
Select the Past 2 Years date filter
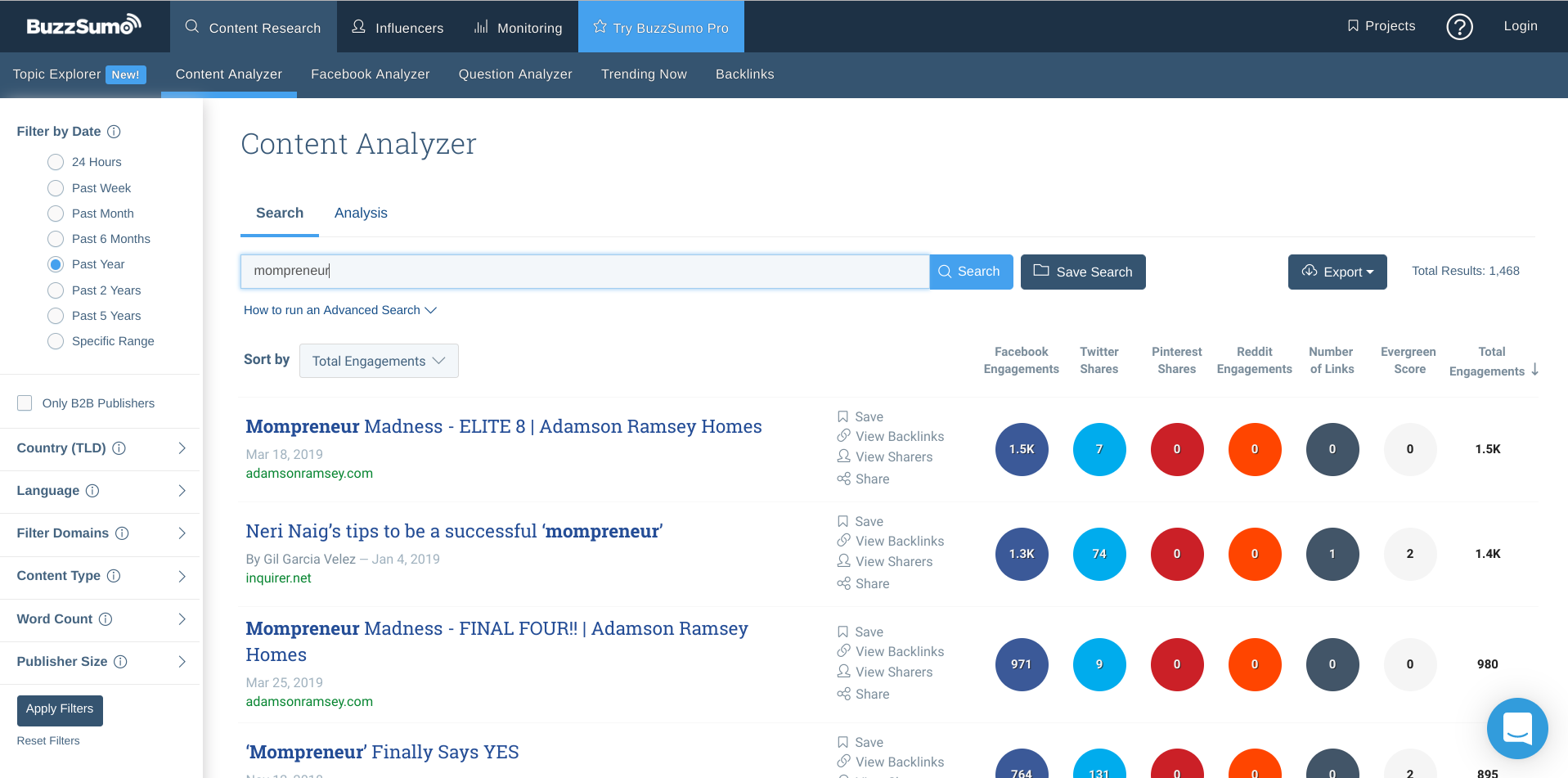point(56,290)
